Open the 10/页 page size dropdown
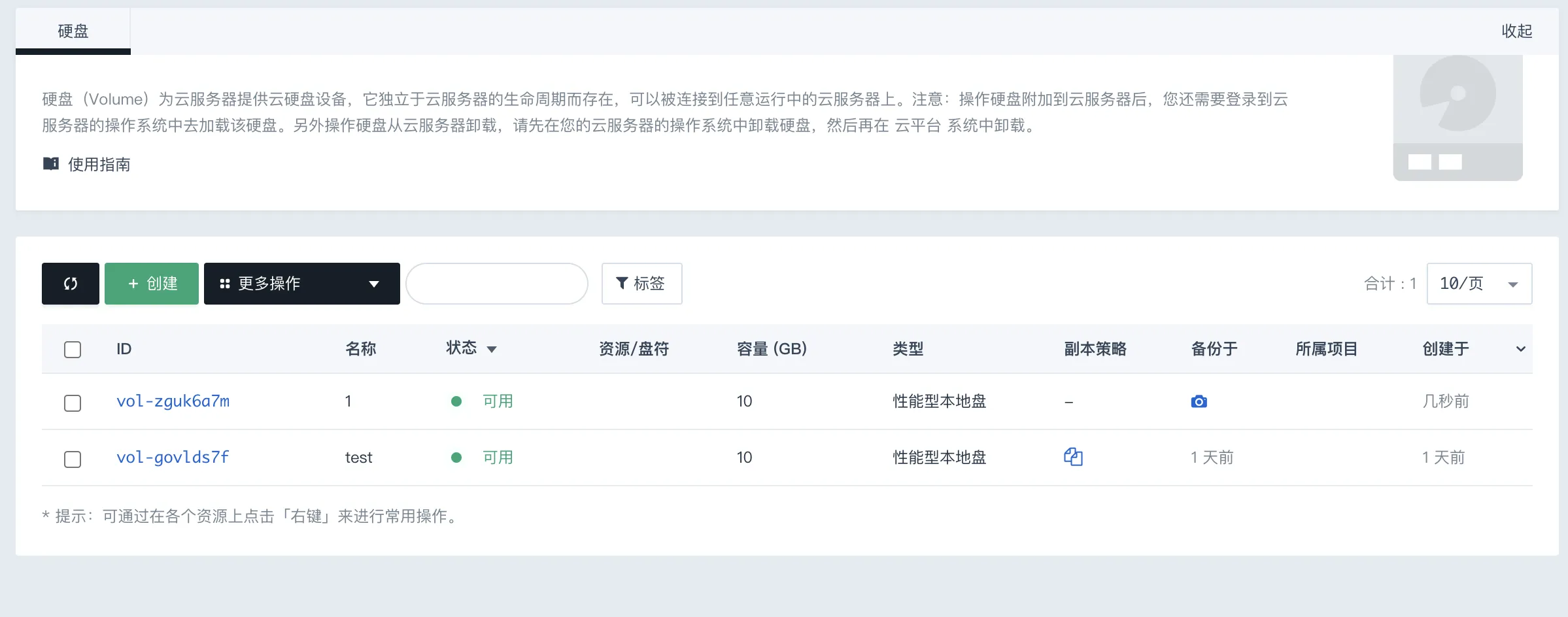Screen dimensions: 1568x617 [x=1479, y=284]
